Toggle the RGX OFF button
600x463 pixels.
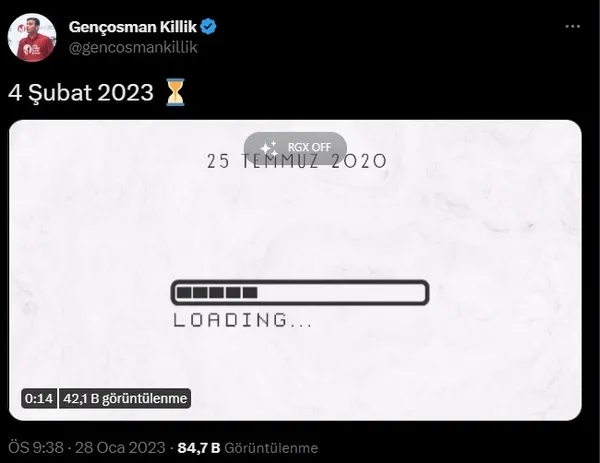(x=295, y=148)
